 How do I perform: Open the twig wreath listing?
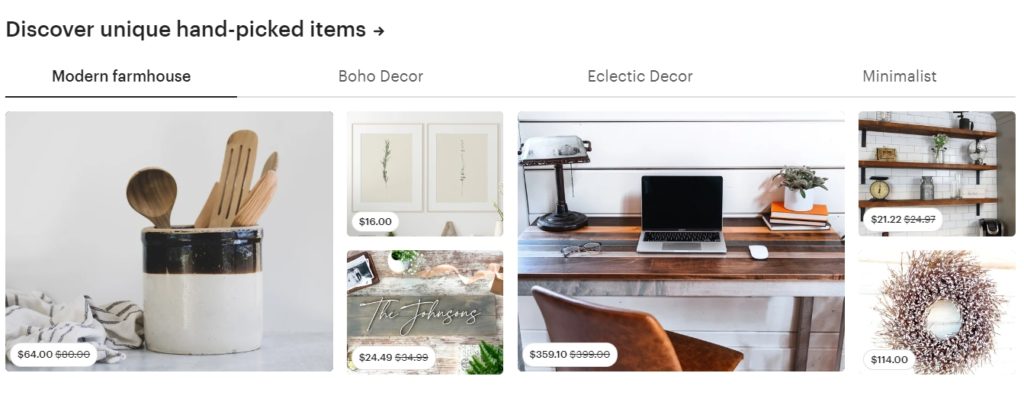[x=936, y=312]
